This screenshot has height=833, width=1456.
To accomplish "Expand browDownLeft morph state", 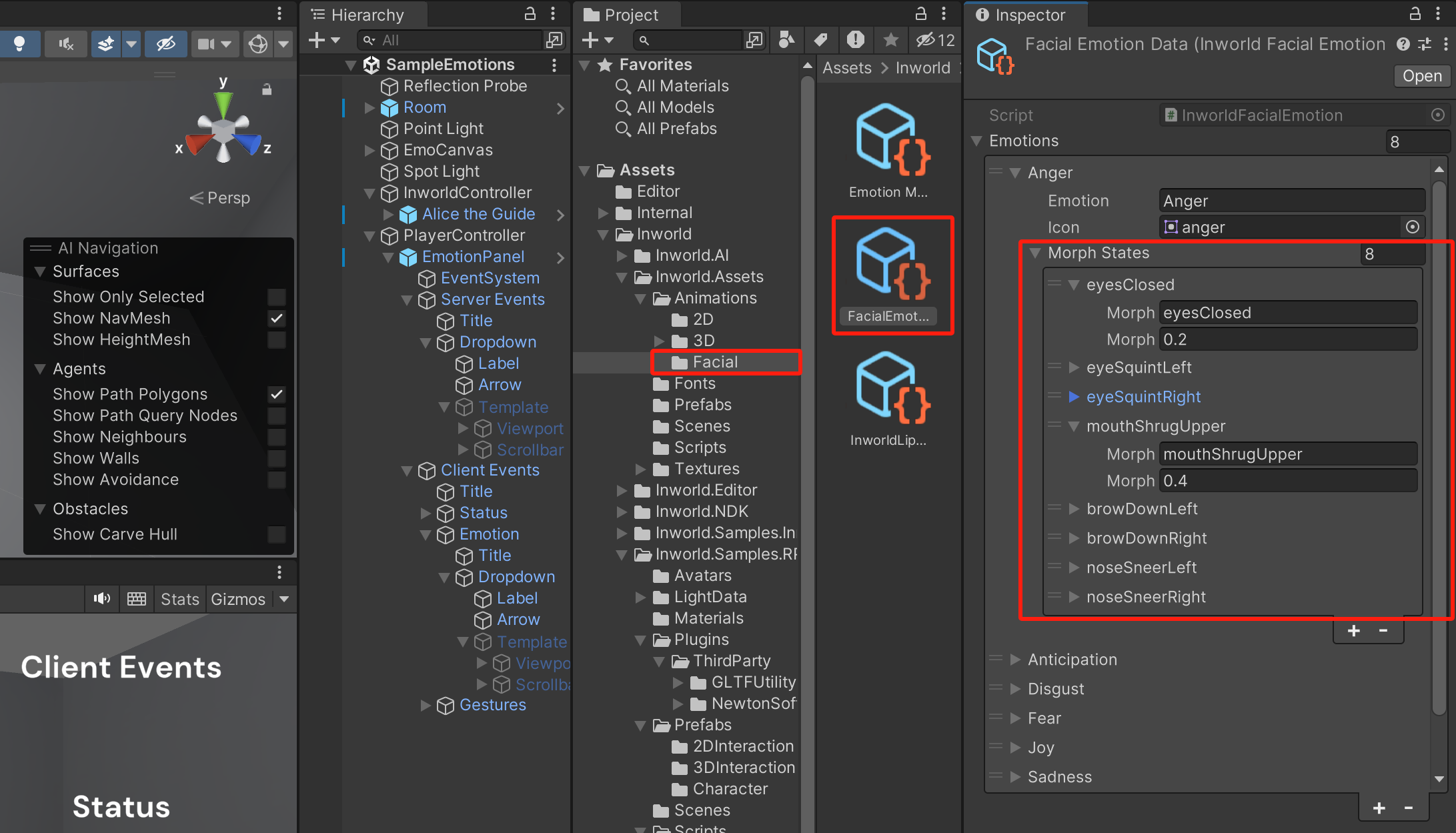I will click(1074, 509).
